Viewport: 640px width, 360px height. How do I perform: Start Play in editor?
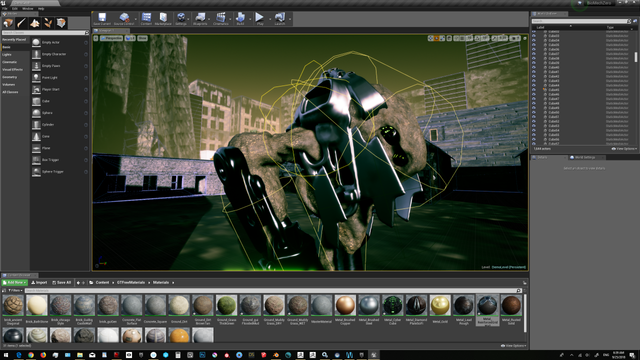pos(260,19)
